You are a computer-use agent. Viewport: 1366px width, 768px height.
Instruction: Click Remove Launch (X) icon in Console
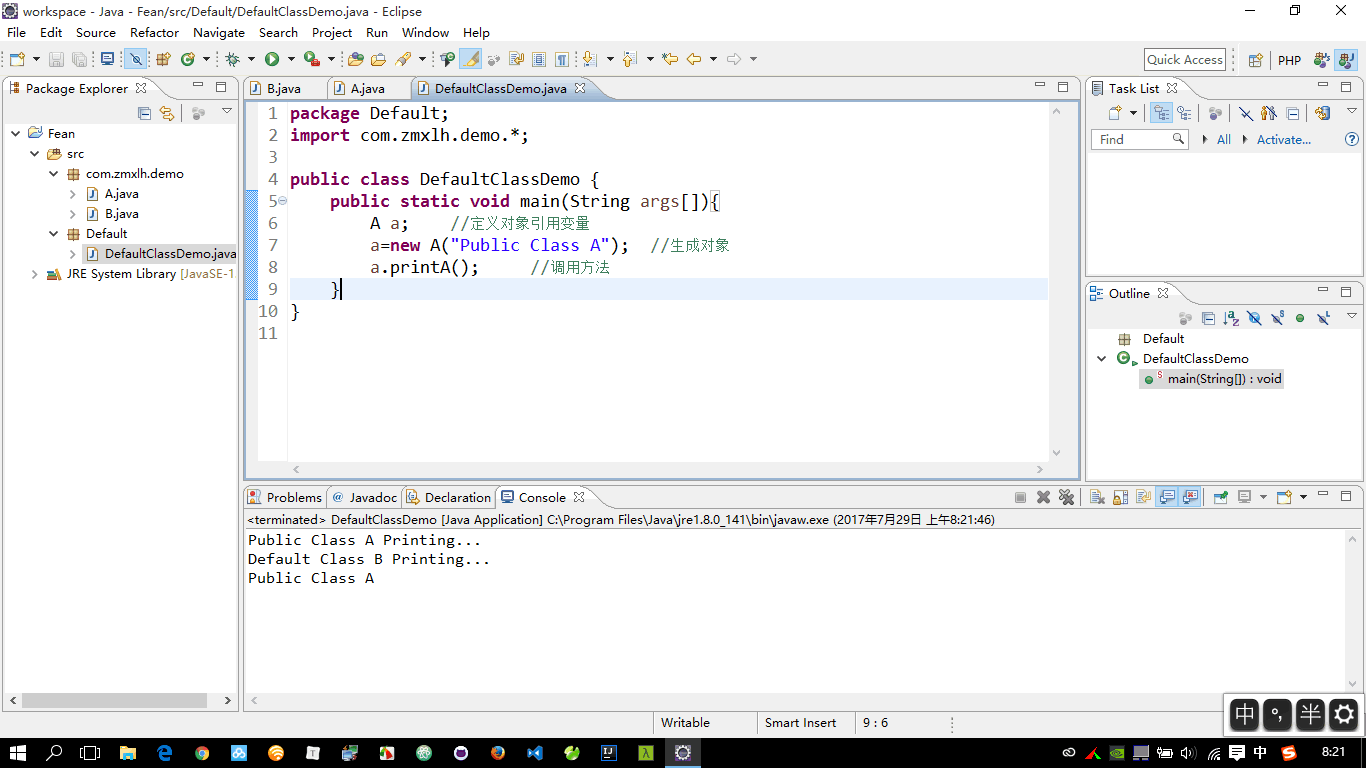(x=1043, y=497)
